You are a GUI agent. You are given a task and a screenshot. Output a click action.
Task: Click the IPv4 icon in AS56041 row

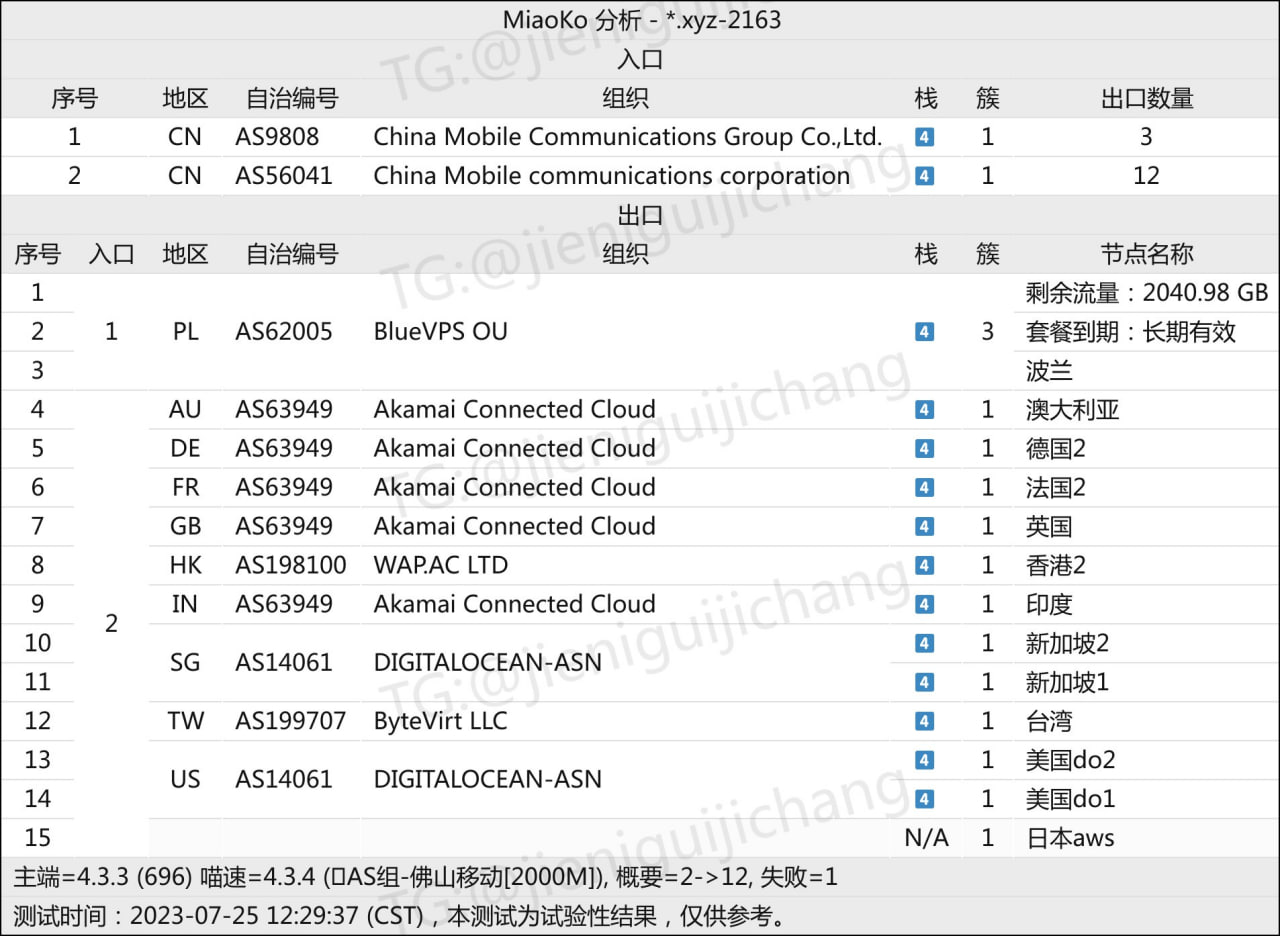click(925, 176)
